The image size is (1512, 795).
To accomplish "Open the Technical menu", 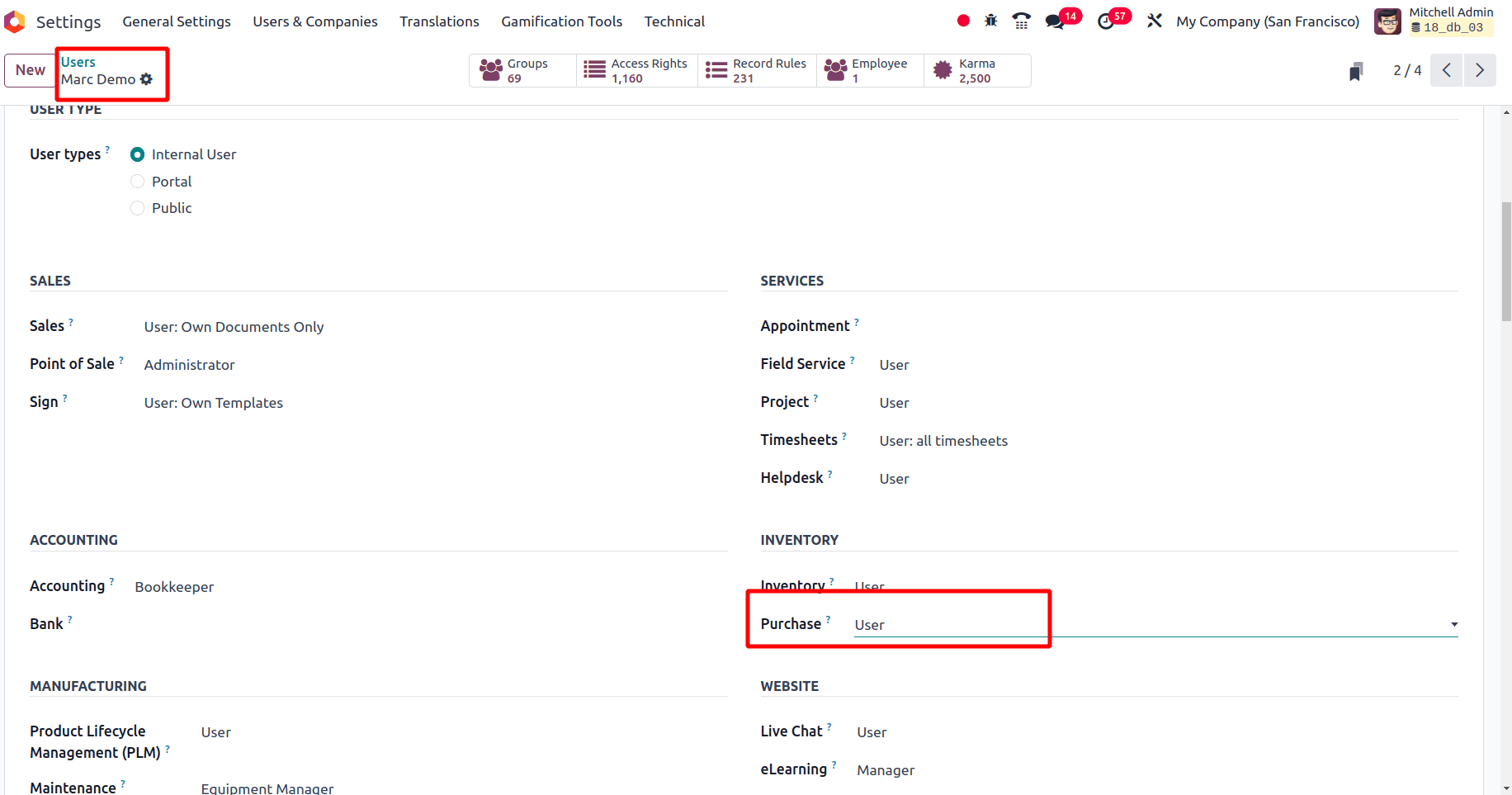I will tap(674, 21).
